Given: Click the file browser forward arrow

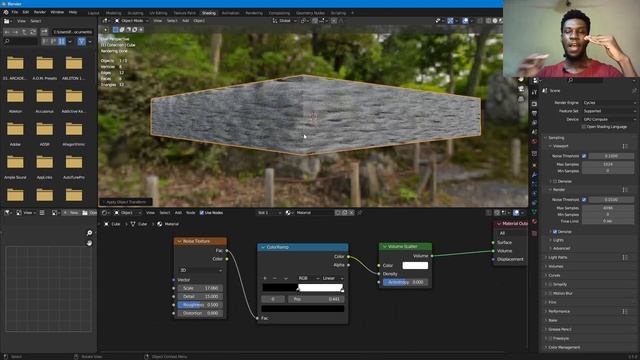Looking at the screenshot, I should pyautogui.click(x=16, y=31).
